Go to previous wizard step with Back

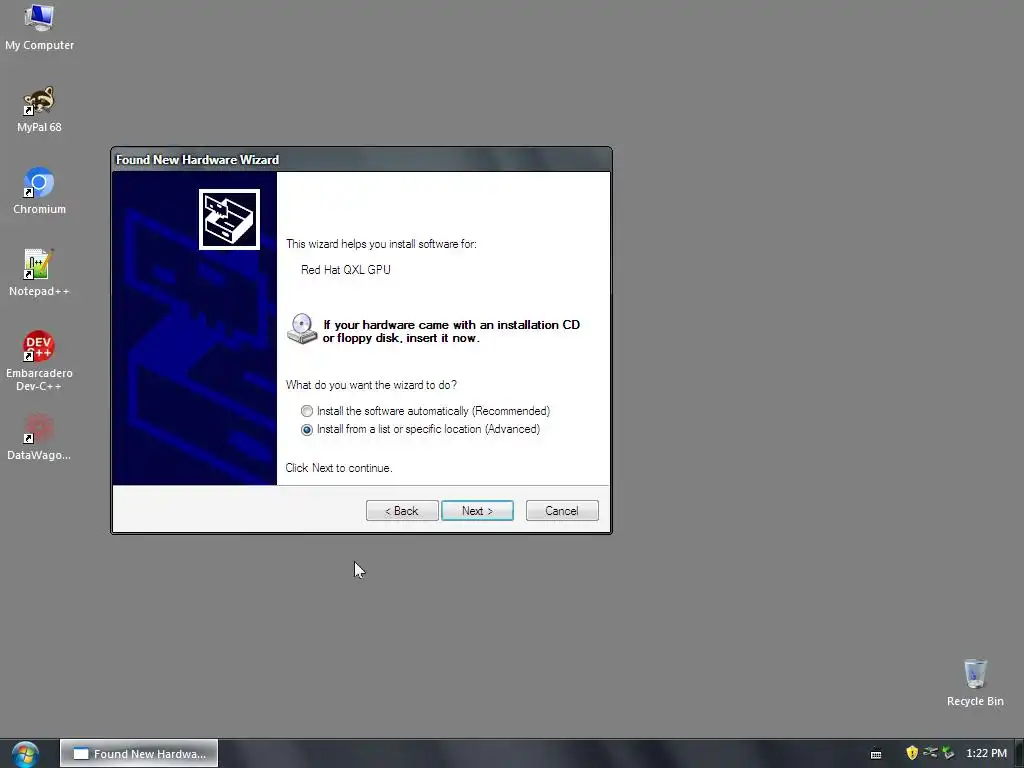[x=402, y=511]
